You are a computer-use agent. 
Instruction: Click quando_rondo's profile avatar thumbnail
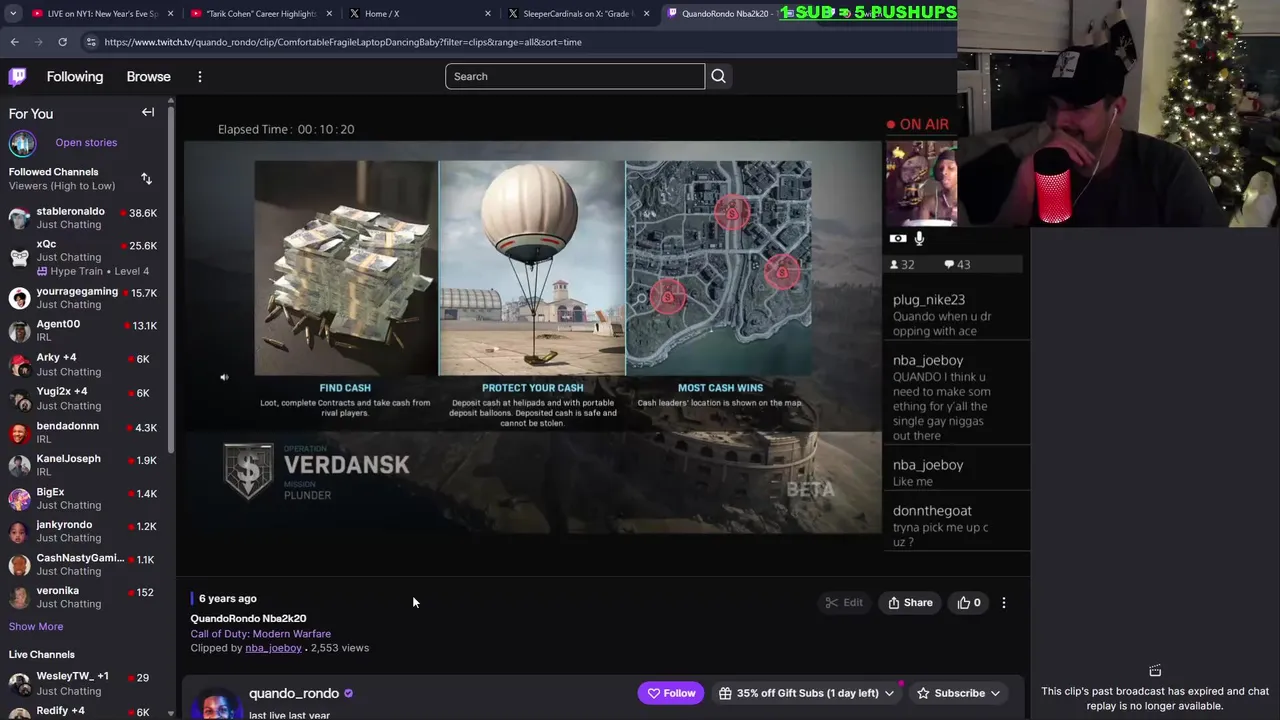pyautogui.click(x=217, y=703)
